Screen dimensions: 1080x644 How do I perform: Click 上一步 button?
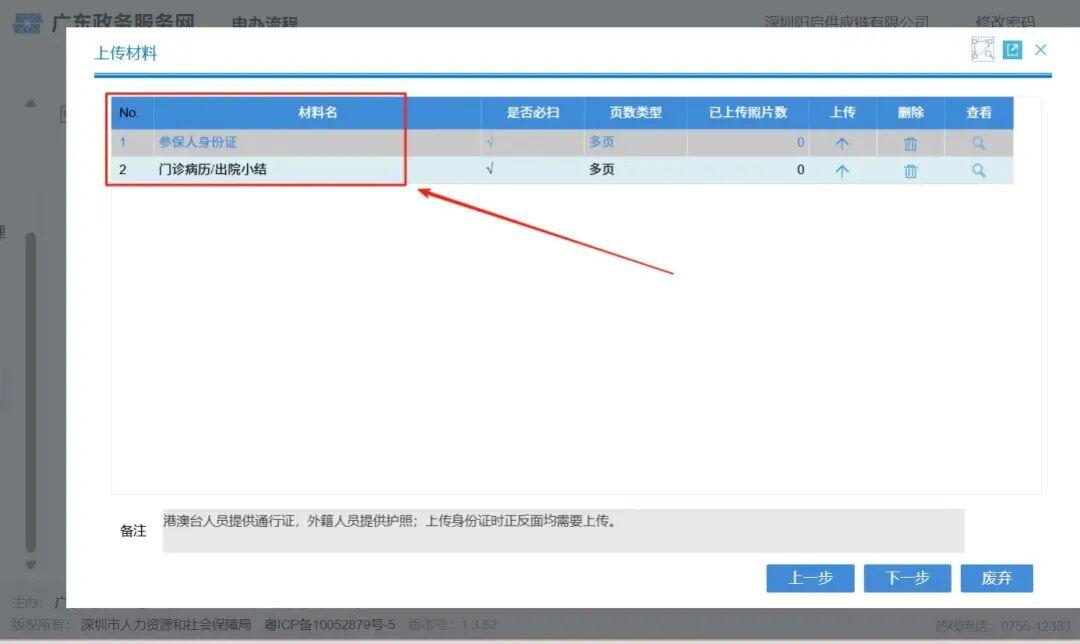point(810,578)
